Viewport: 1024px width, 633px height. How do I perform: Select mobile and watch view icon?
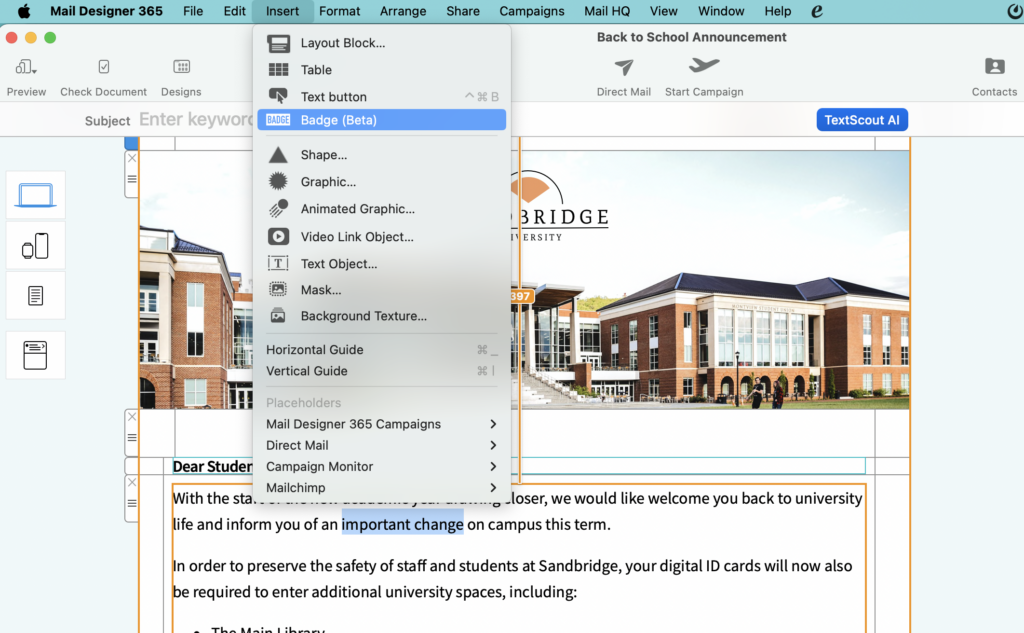(35, 246)
